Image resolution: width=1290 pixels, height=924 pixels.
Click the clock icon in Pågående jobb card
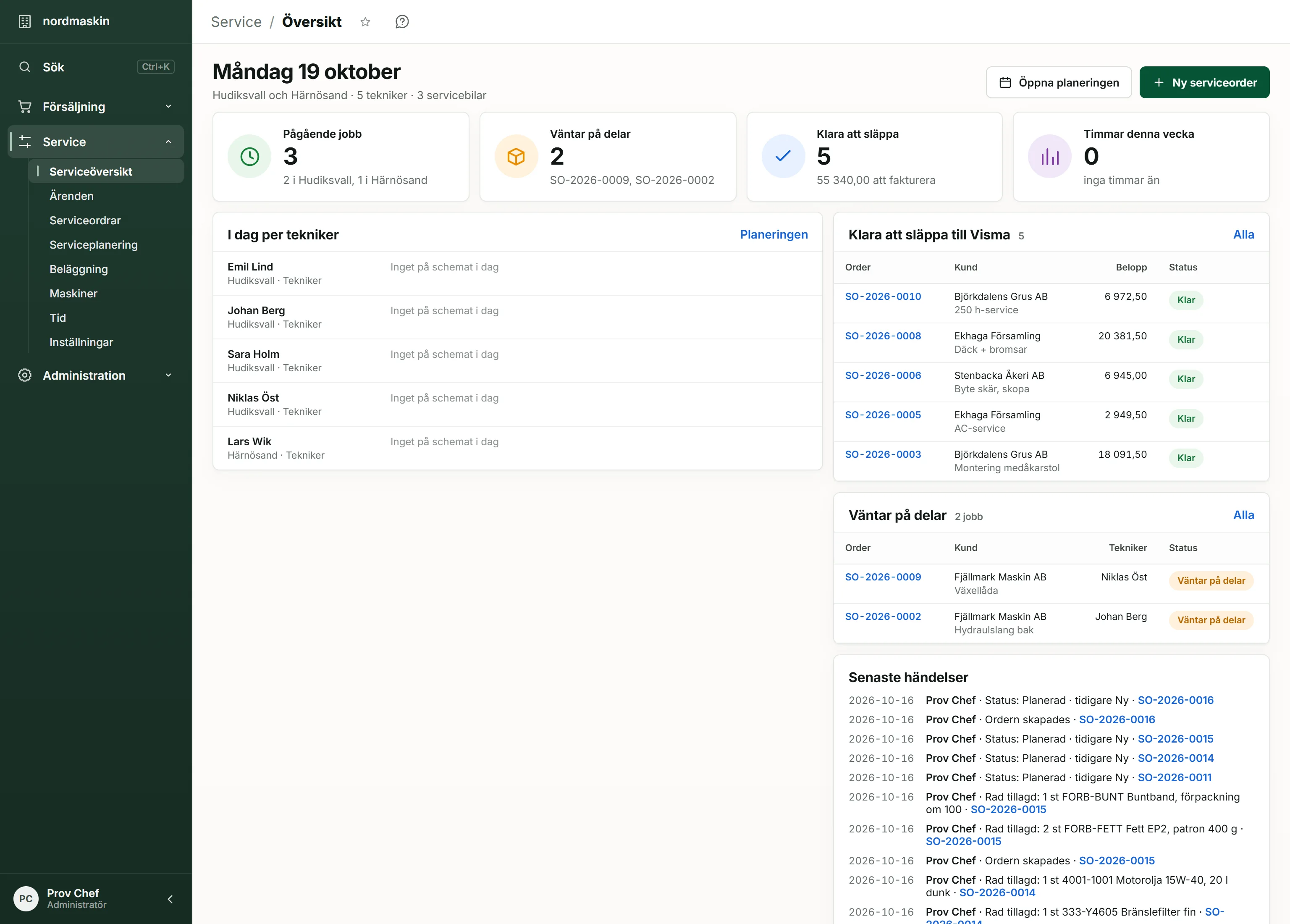point(249,157)
